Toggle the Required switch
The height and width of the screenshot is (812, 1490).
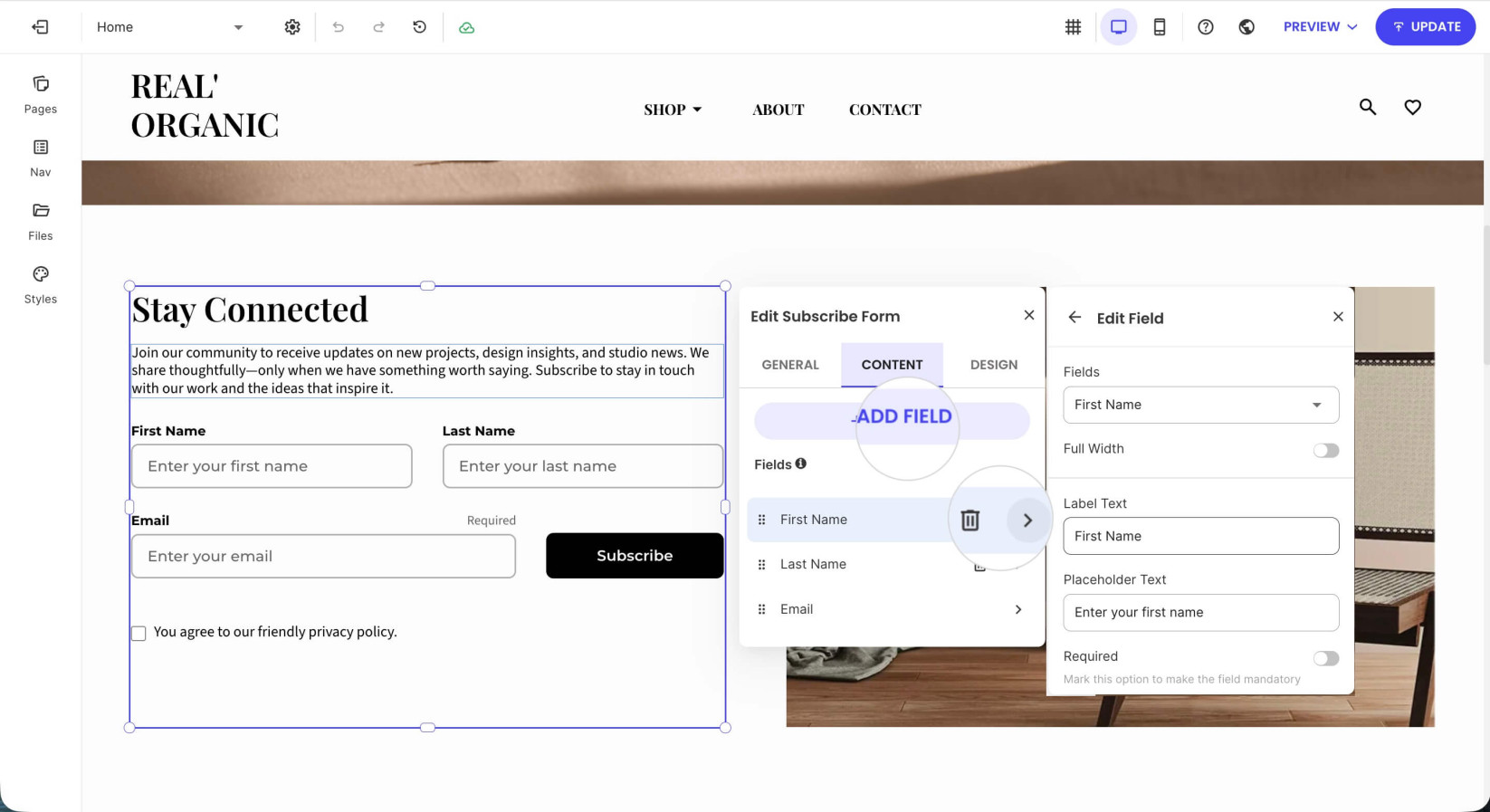(x=1326, y=658)
